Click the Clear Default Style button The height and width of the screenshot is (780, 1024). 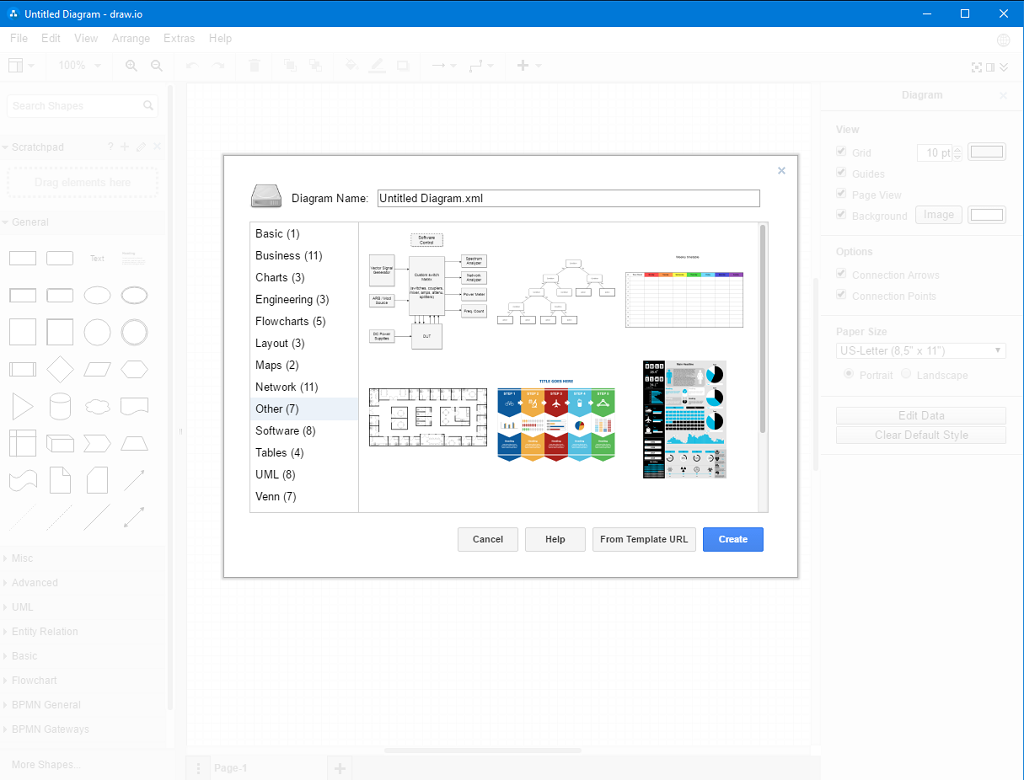pyautogui.click(x=921, y=435)
